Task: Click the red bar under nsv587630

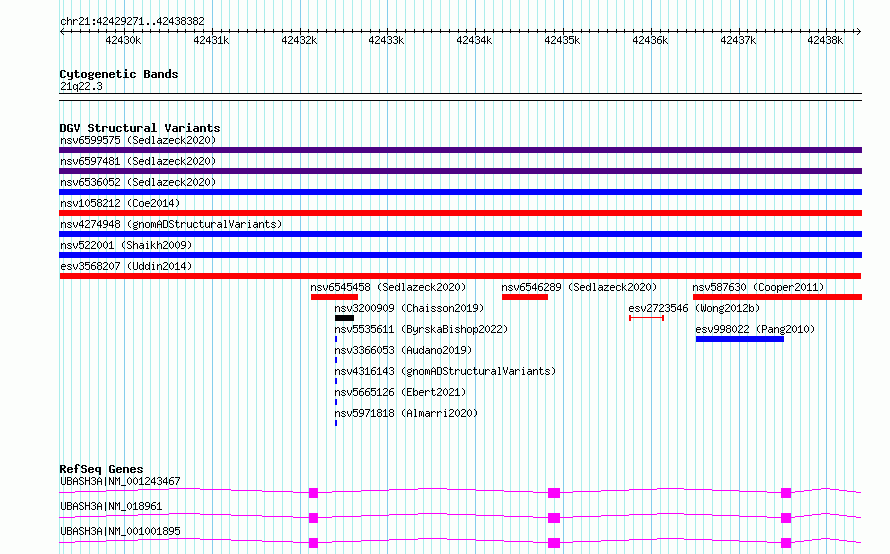Action: tap(777, 297)
